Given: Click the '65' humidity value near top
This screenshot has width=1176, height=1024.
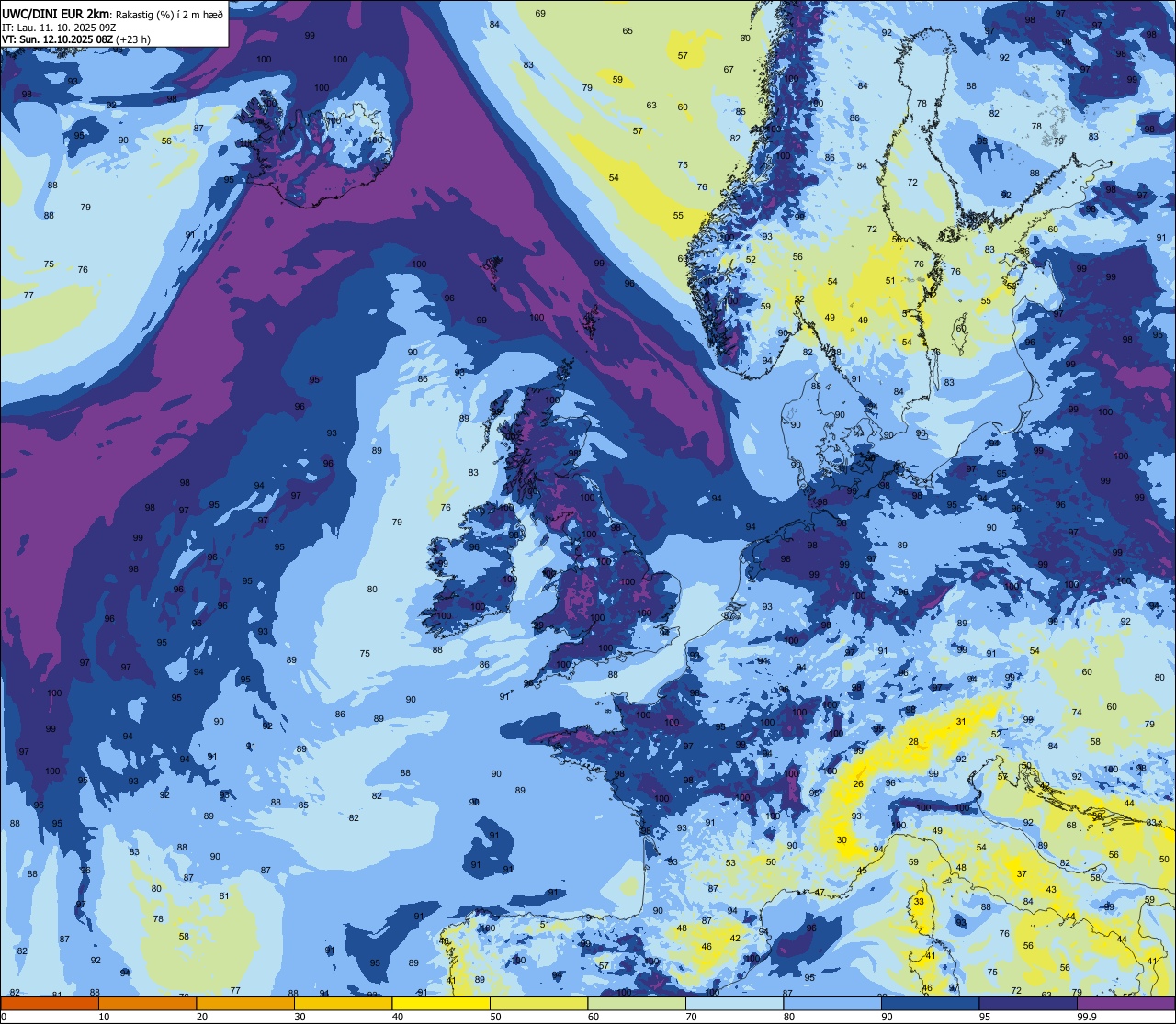Looking at the screenshot, I should click(x=628, y=30).
